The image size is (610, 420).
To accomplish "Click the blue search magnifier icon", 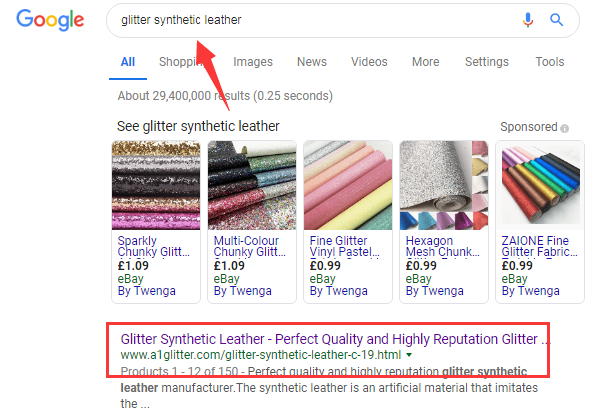I will click(x=557, y=20).
